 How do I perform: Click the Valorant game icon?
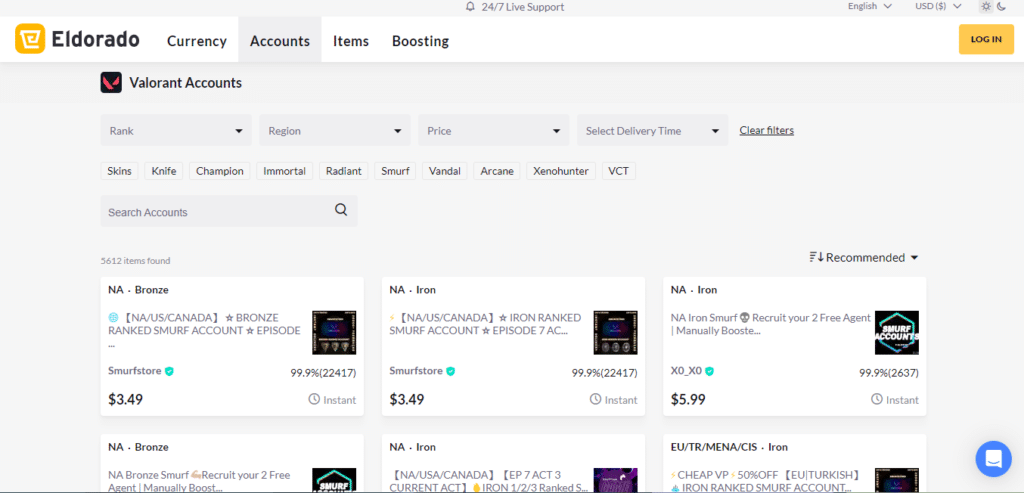click(111, 83)
